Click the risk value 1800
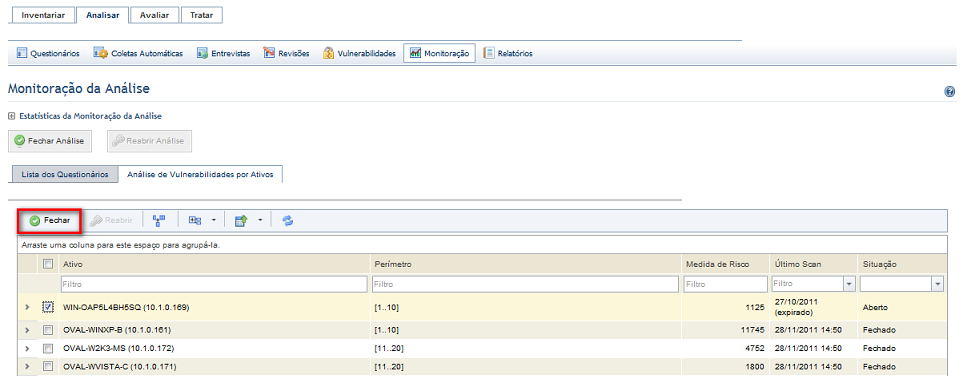Image resolution: width=962 pixels, height=376 pixels. (756, 367)
